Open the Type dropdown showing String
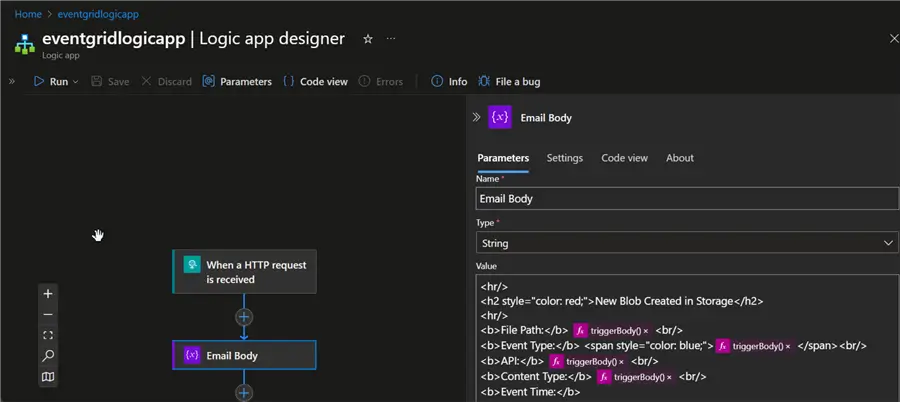The image size is (900, 402). (687, 243)
